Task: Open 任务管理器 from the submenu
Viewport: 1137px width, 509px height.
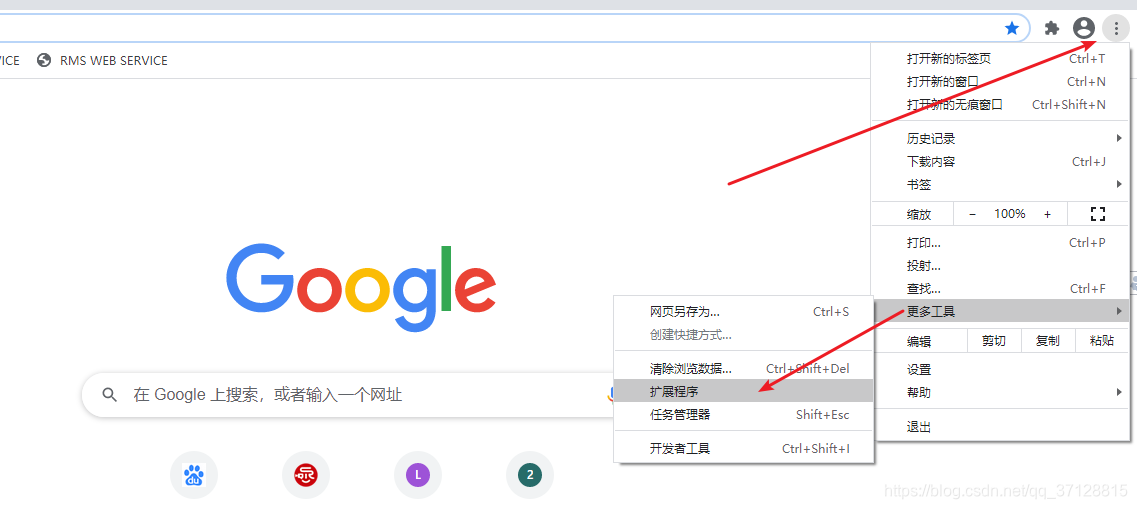Action: point(743,415)
